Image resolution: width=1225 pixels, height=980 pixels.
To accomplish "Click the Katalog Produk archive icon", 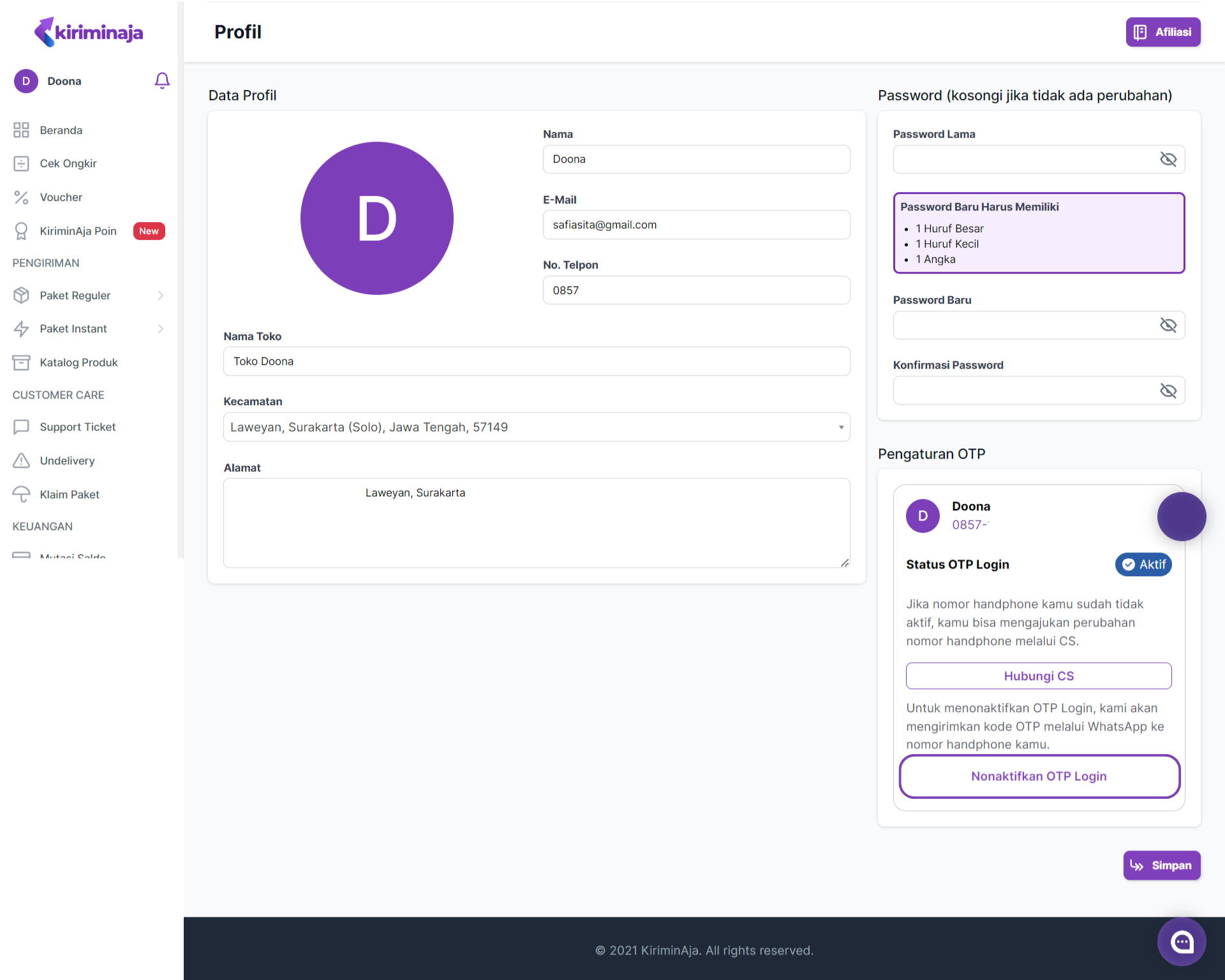I will coord(21,362).
